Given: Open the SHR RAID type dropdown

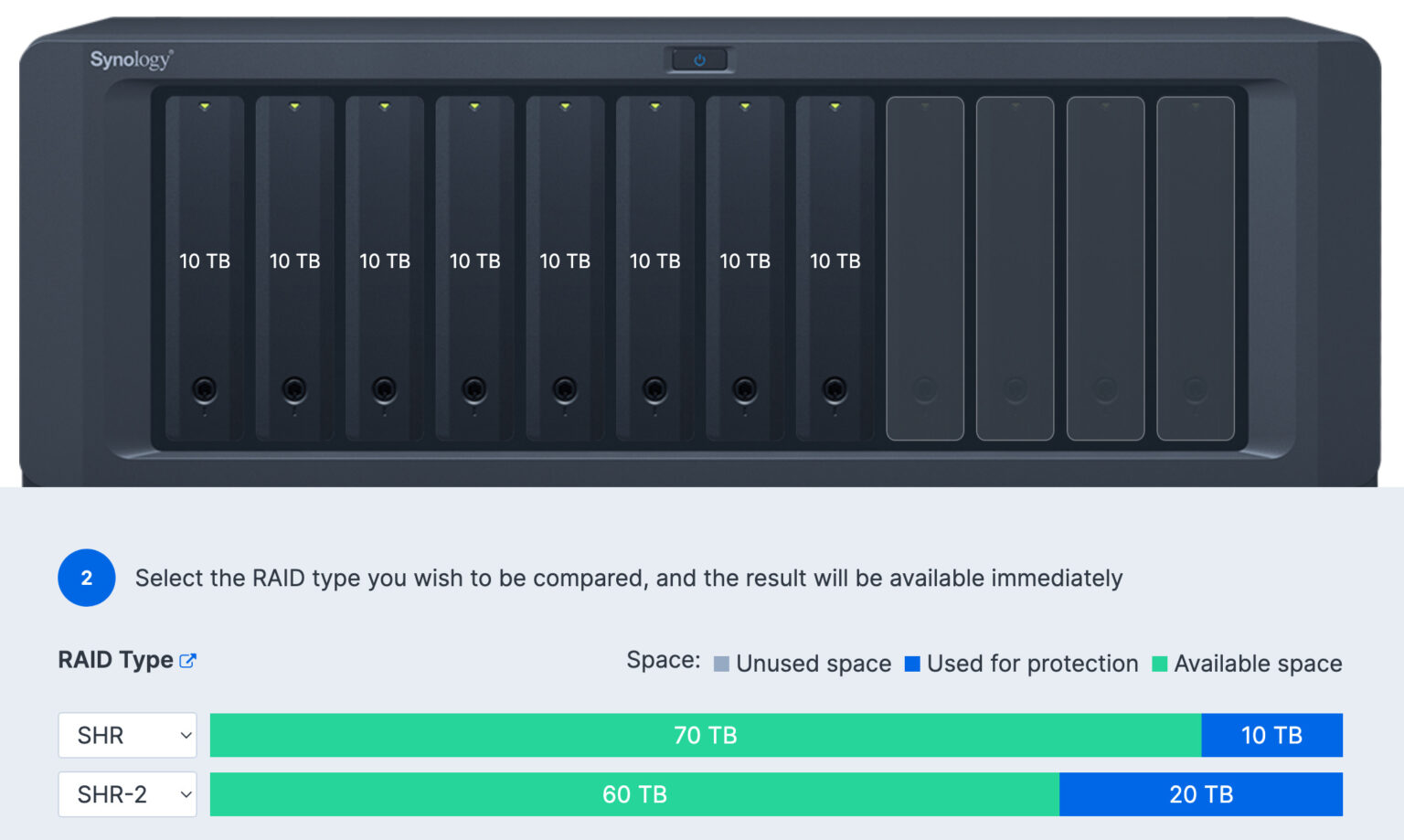Looking at the screenshot, I should pyautogui.click(x=127, y=735).
